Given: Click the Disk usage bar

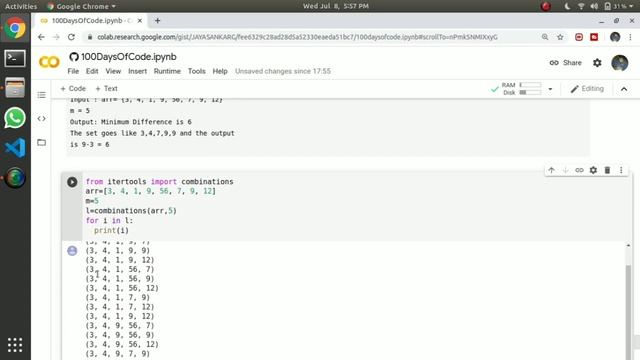Looking at the screenshot, I should (530, 93).
